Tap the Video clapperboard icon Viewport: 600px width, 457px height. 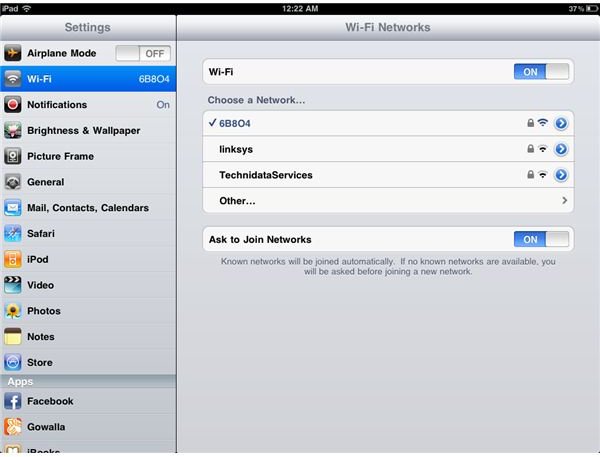[x=13, y=285]
